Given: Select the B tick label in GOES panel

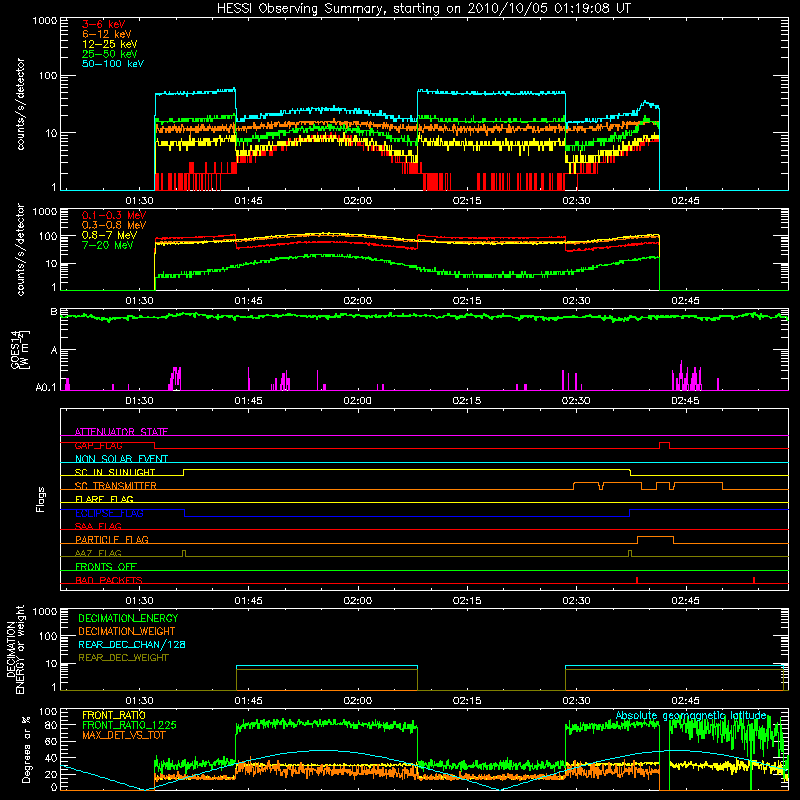Looking at the screenshot, I should coord(54,312).
